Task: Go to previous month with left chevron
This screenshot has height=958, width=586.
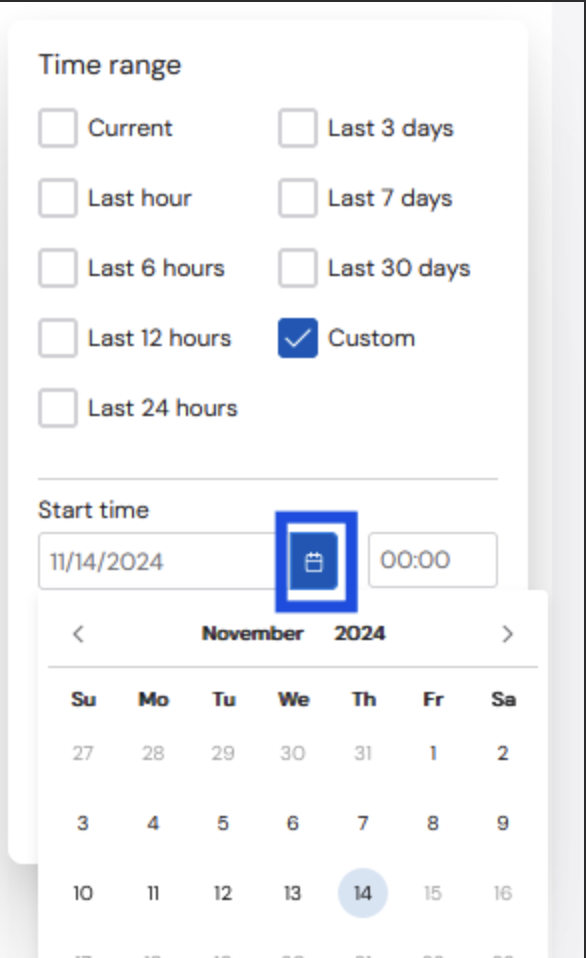Action: pyautogui.click(x=78, y=634)
